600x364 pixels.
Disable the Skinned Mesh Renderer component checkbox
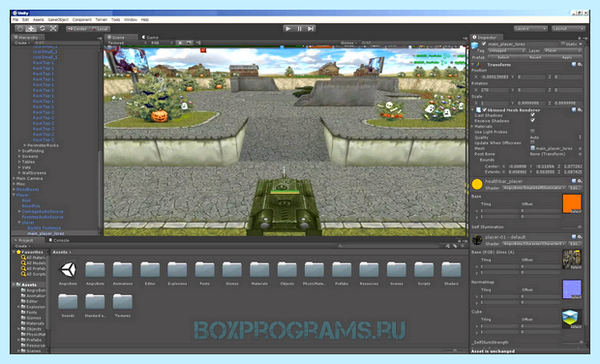tap(484, 110)
